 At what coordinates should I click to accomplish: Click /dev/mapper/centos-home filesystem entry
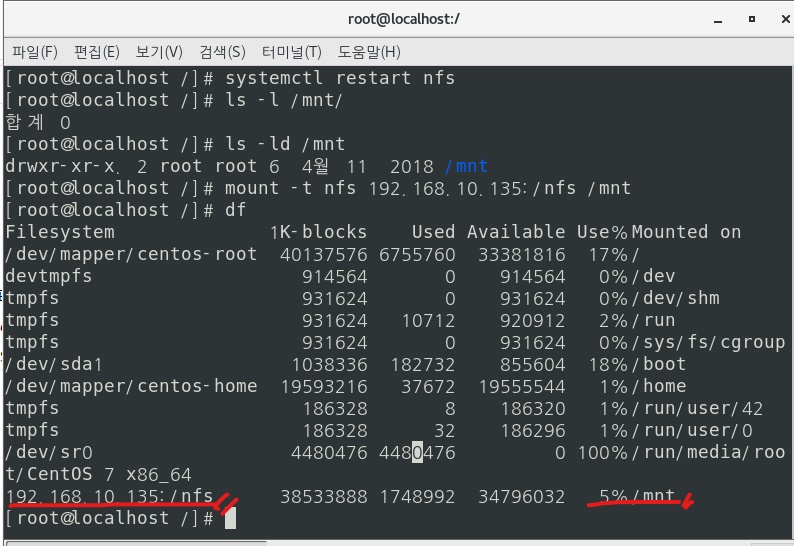coord(131,386)
